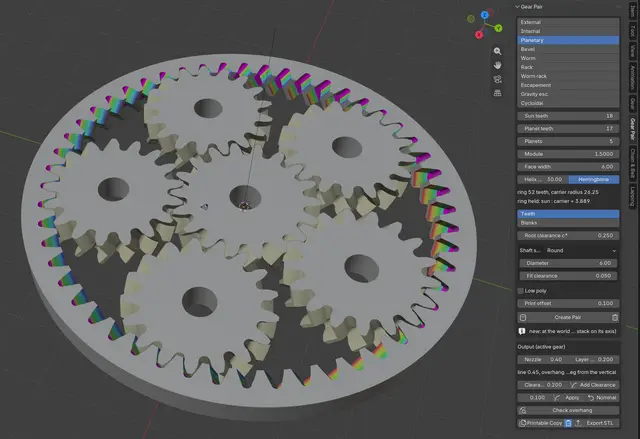This screenshot has width=640, height=439.
Task: Open the Item sidebar tab
Action: (632, 10)
